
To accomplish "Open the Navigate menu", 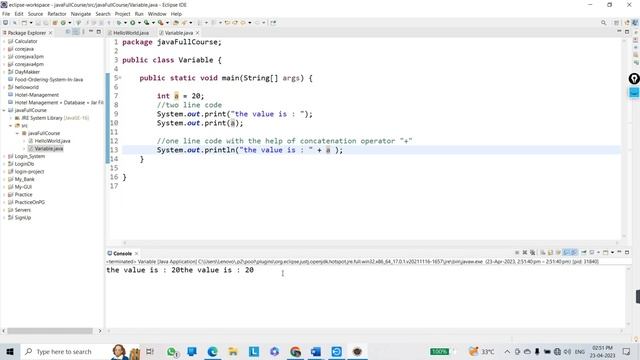I will pos(81,14).
